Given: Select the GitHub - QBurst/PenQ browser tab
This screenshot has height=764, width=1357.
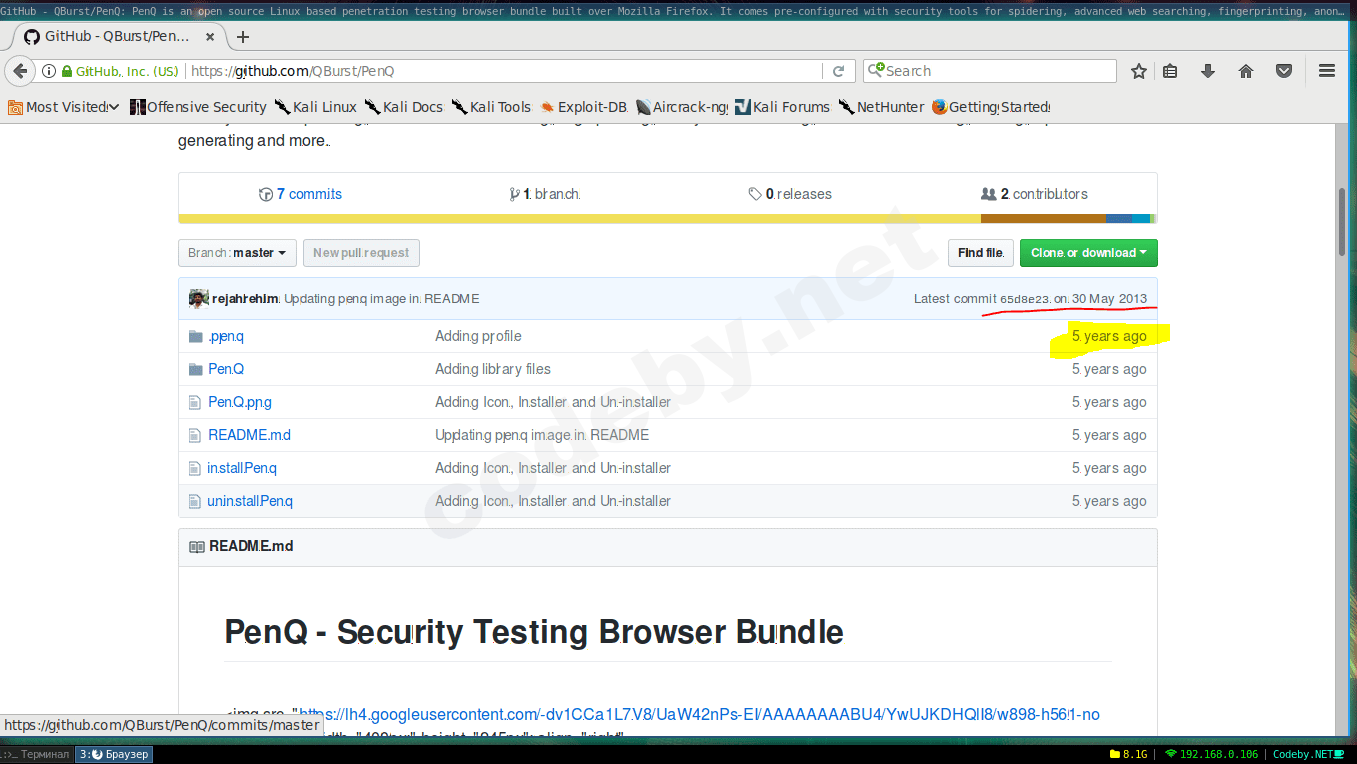Looking at the screenshot, I should point(119,37).
